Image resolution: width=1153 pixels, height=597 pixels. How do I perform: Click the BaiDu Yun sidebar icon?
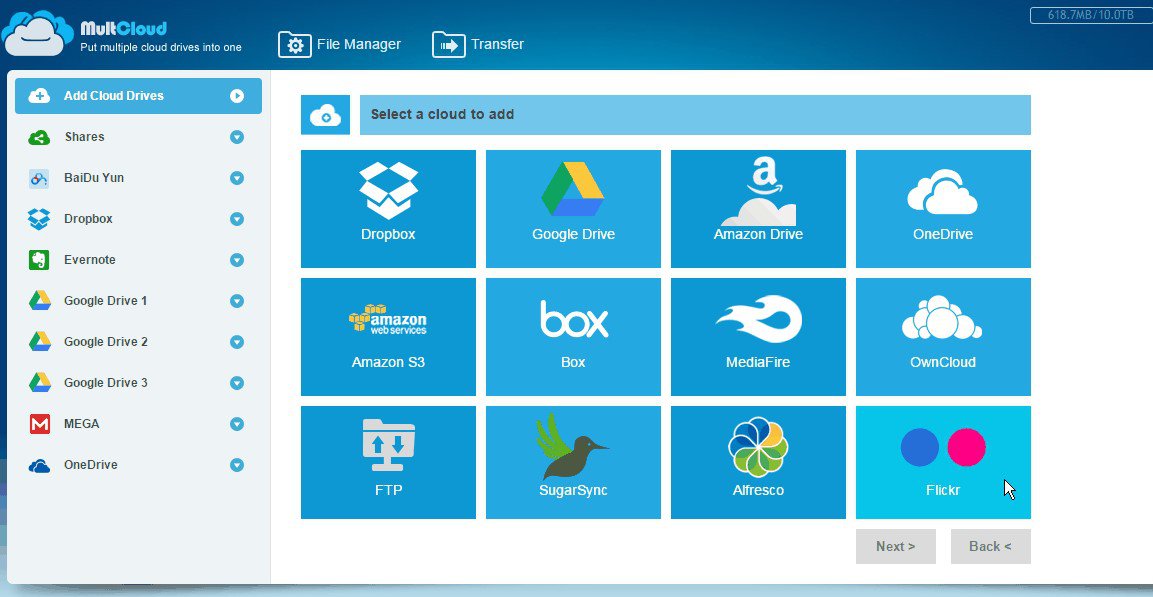click(39, 178)
